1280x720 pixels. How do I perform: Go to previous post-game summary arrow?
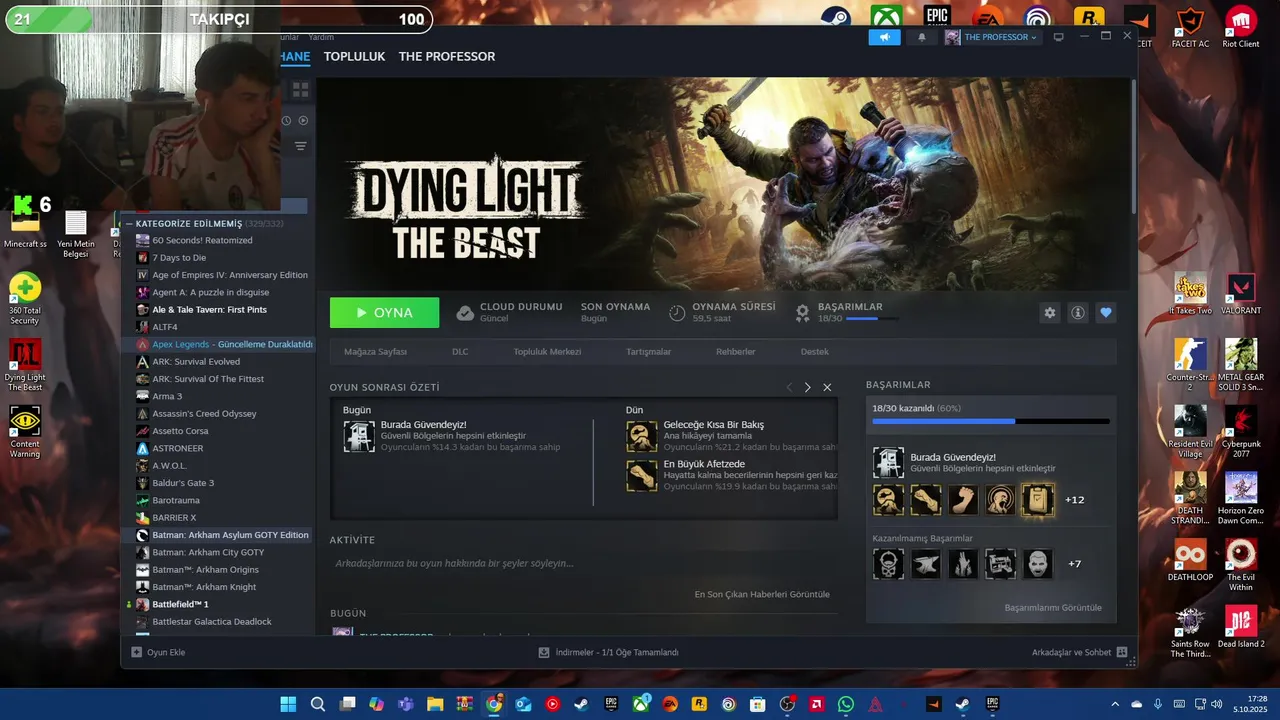pos(788,387)
